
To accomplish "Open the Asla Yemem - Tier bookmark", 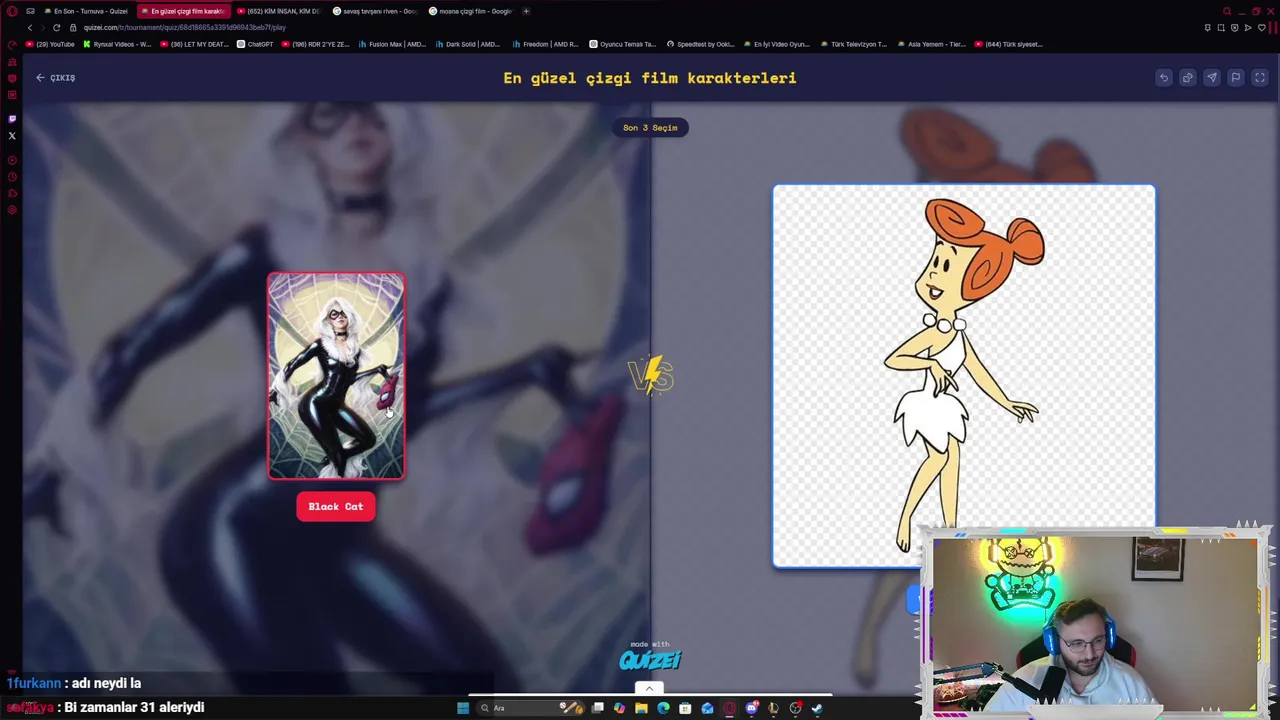I will [931, 44].
